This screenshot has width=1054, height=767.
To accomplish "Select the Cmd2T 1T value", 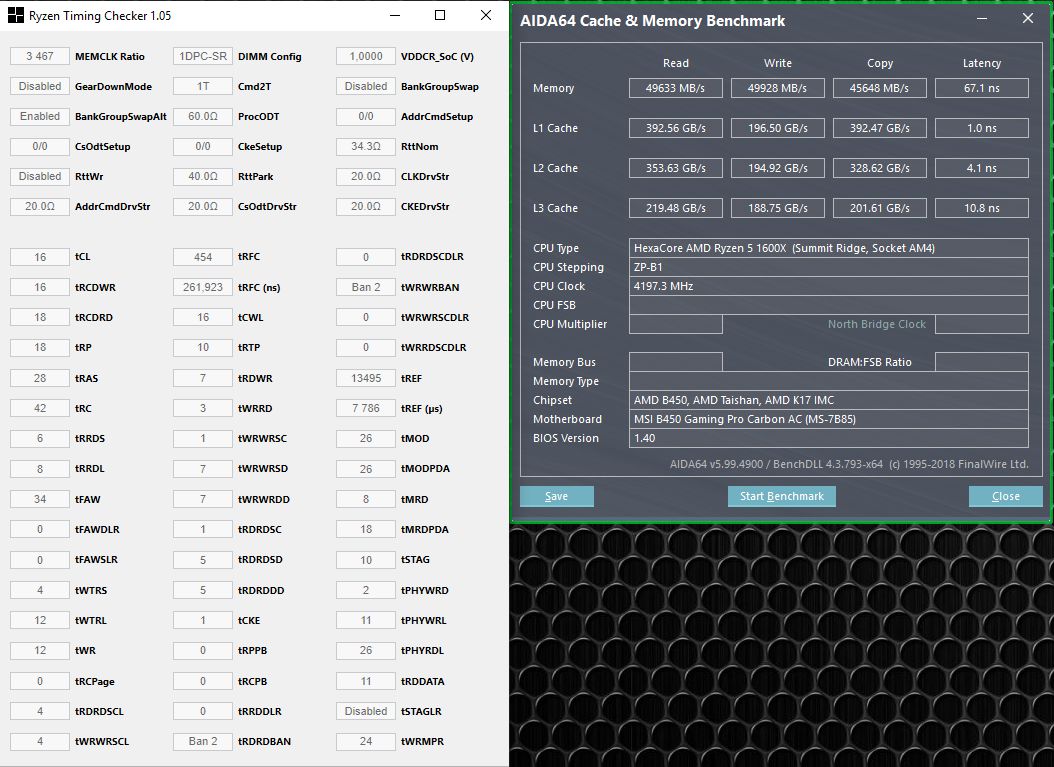I will (x=202, y=86).
